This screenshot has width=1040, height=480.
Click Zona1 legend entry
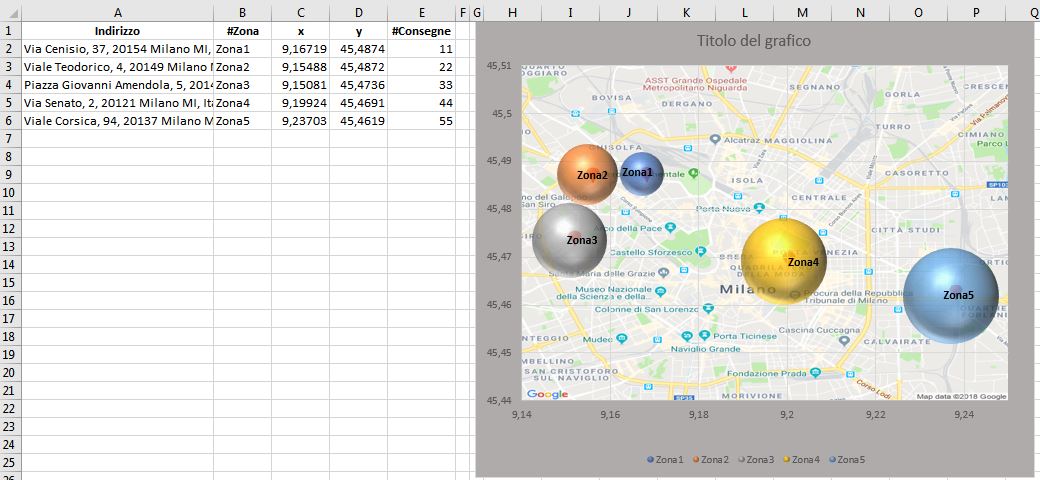(x=665, y=459)
